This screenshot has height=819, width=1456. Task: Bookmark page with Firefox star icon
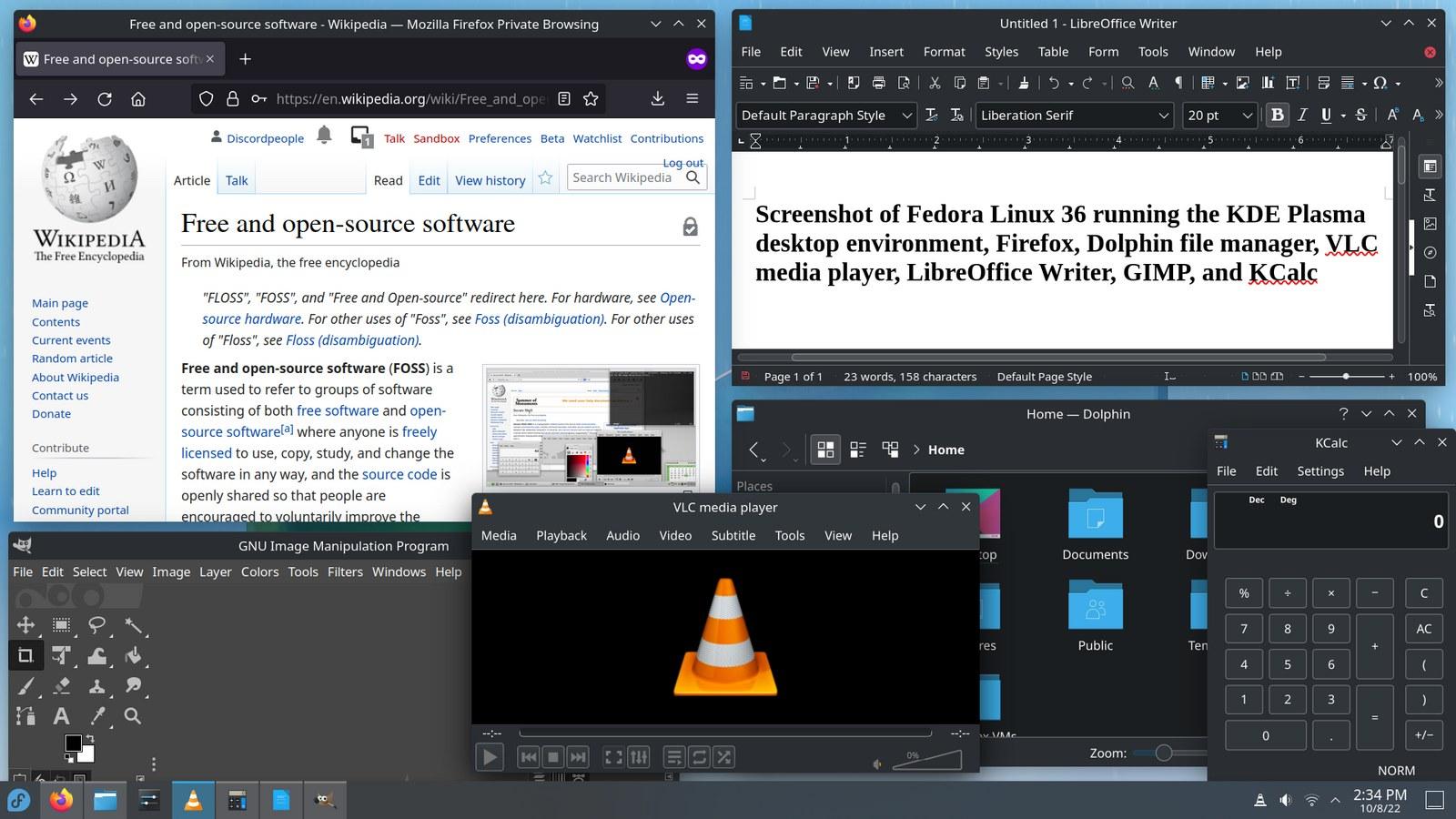point(591,99)
